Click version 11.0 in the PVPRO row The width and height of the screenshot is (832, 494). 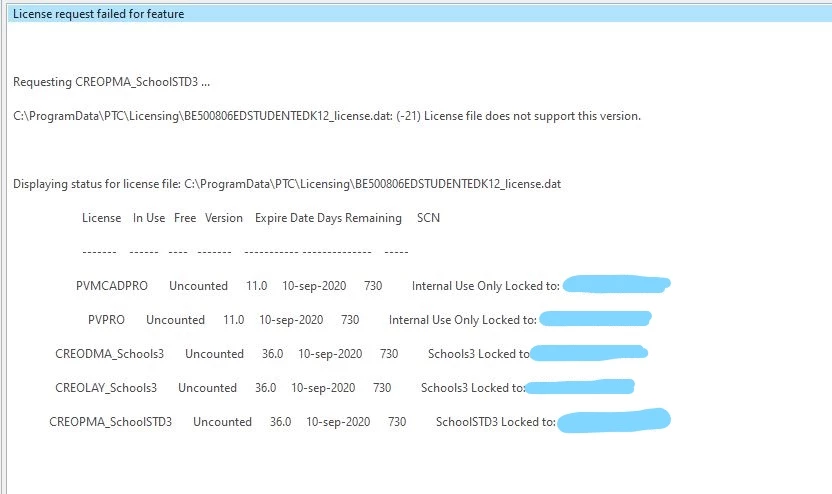pos(233,320)
